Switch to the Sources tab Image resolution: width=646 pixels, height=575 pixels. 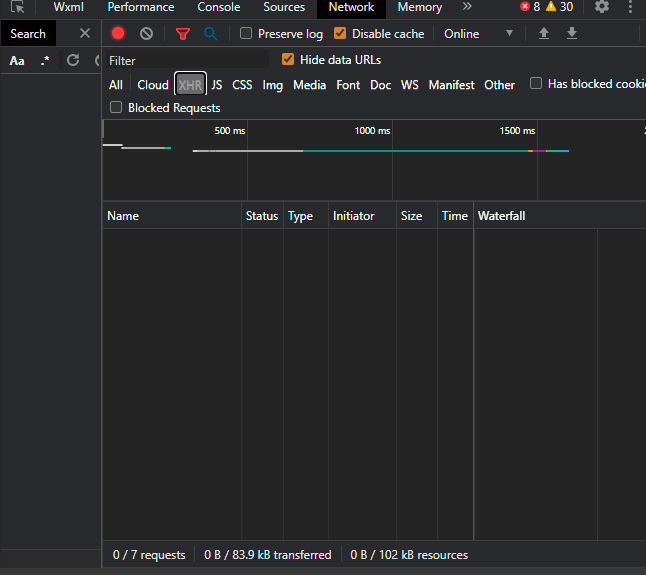point(284,7)
